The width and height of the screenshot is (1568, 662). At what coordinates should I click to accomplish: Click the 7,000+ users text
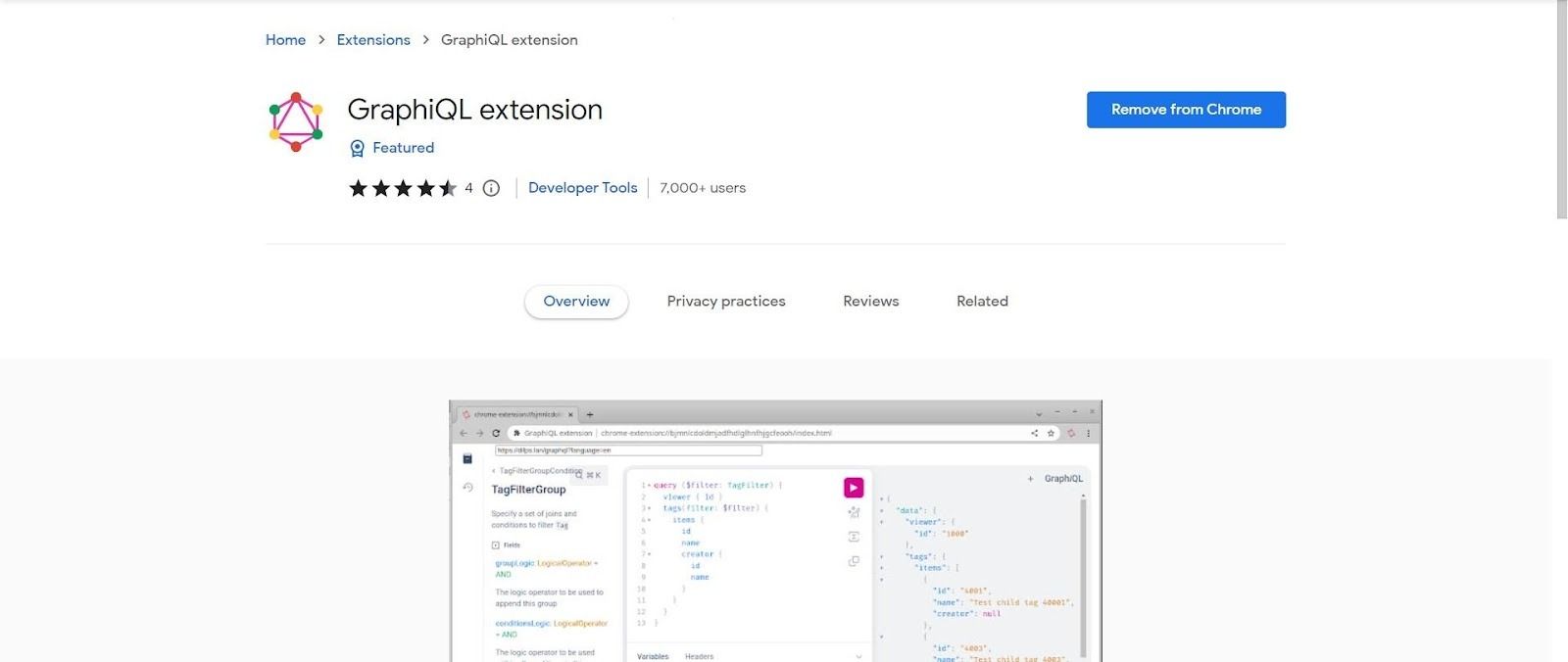pos(703,188)
